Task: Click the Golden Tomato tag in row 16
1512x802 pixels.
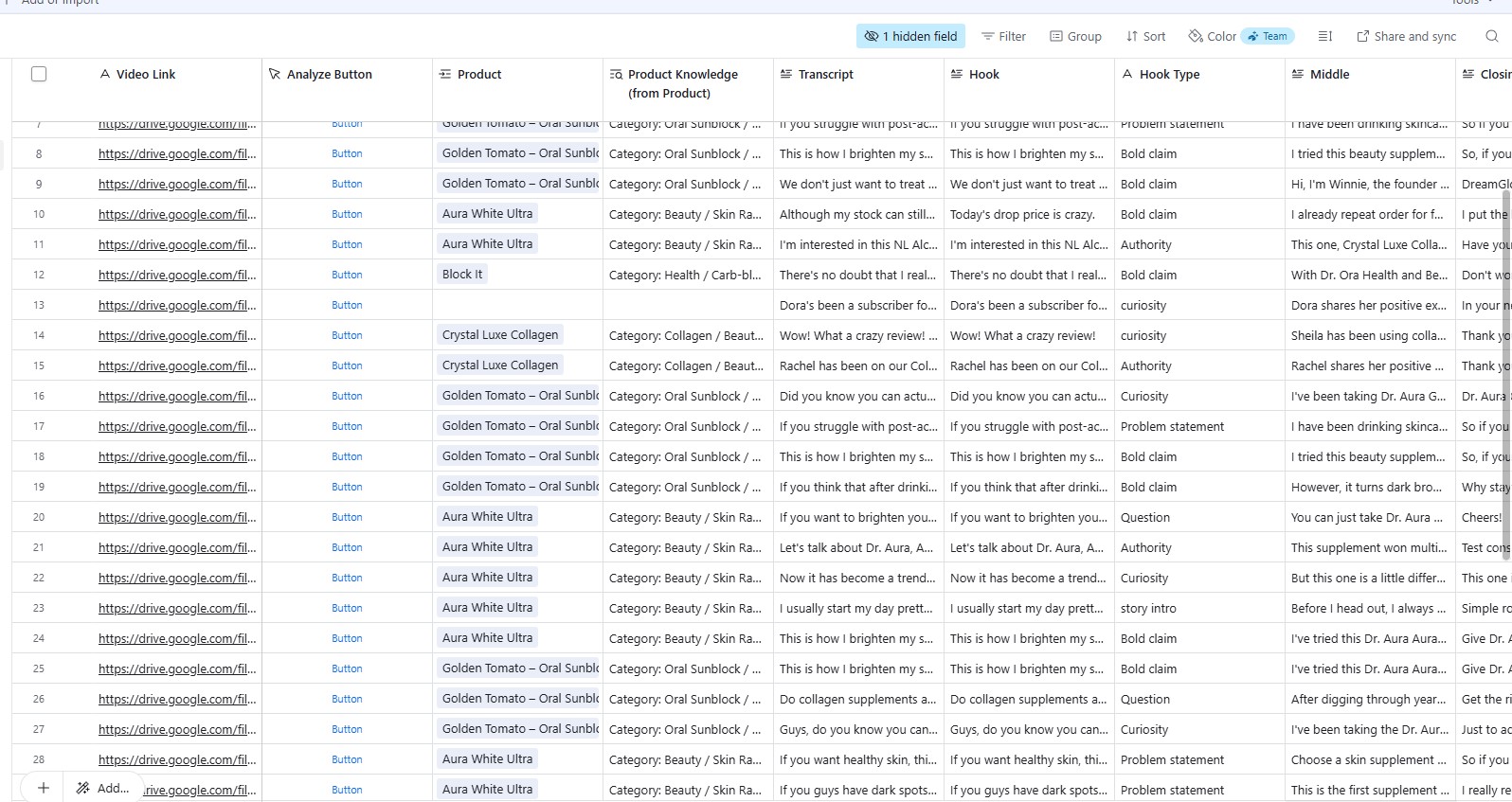Action: (519, 396)
